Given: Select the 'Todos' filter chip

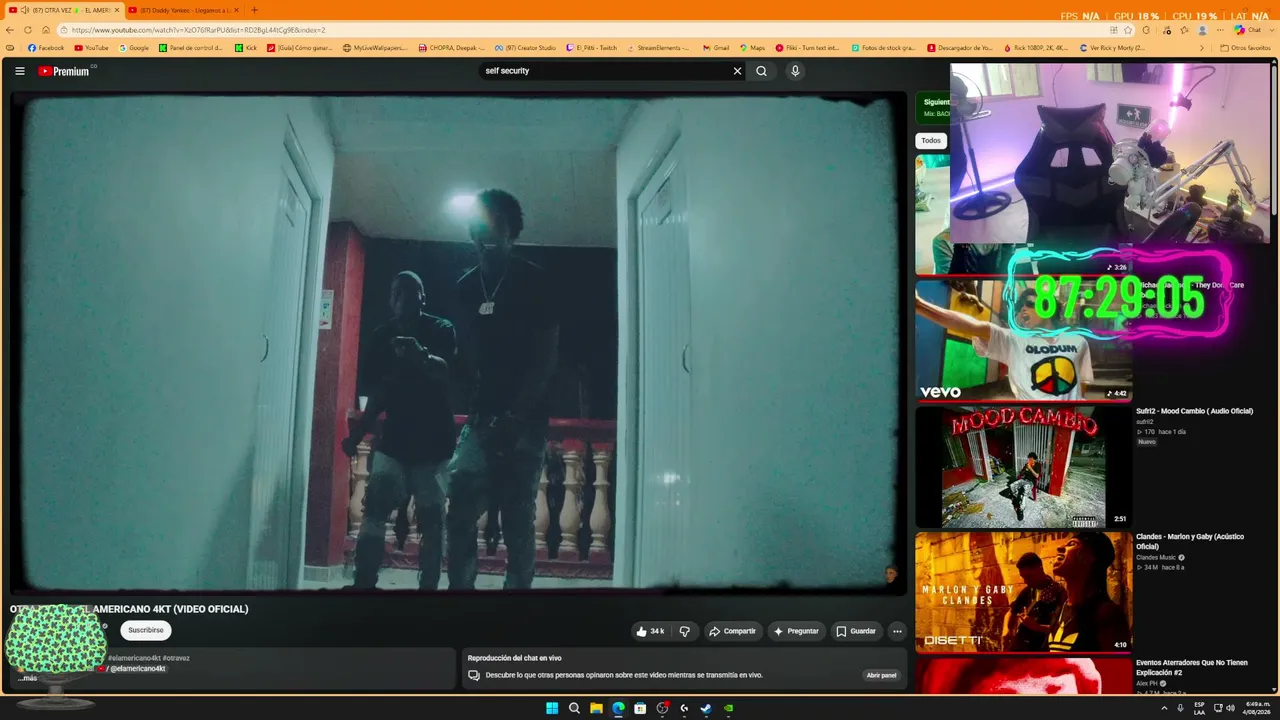Looking at the screenshot, I should tap(931, 141).
